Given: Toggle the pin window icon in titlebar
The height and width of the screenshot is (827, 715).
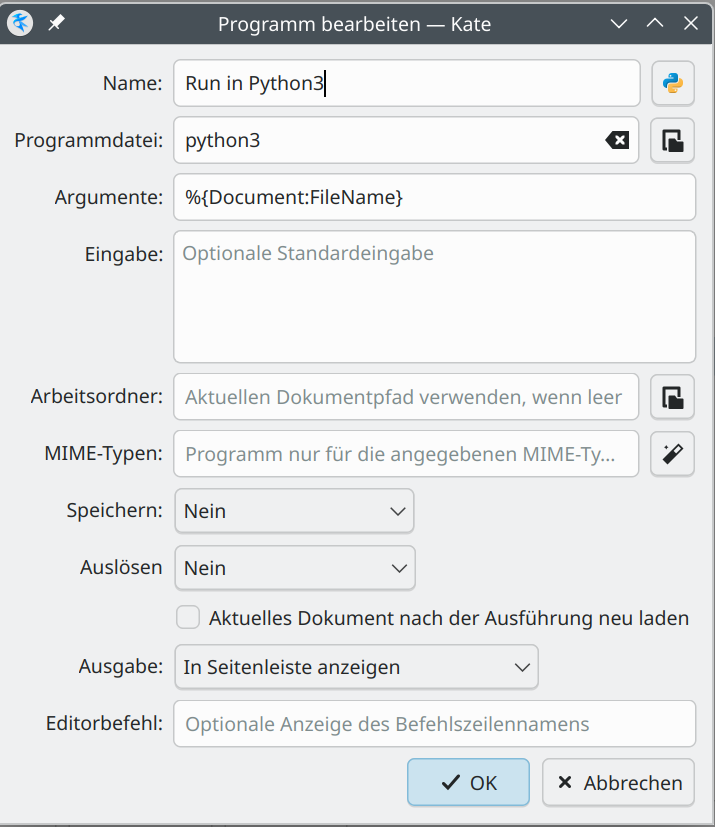Looking at the screenshot, I should pyautogui.click(x=56, y=23).
